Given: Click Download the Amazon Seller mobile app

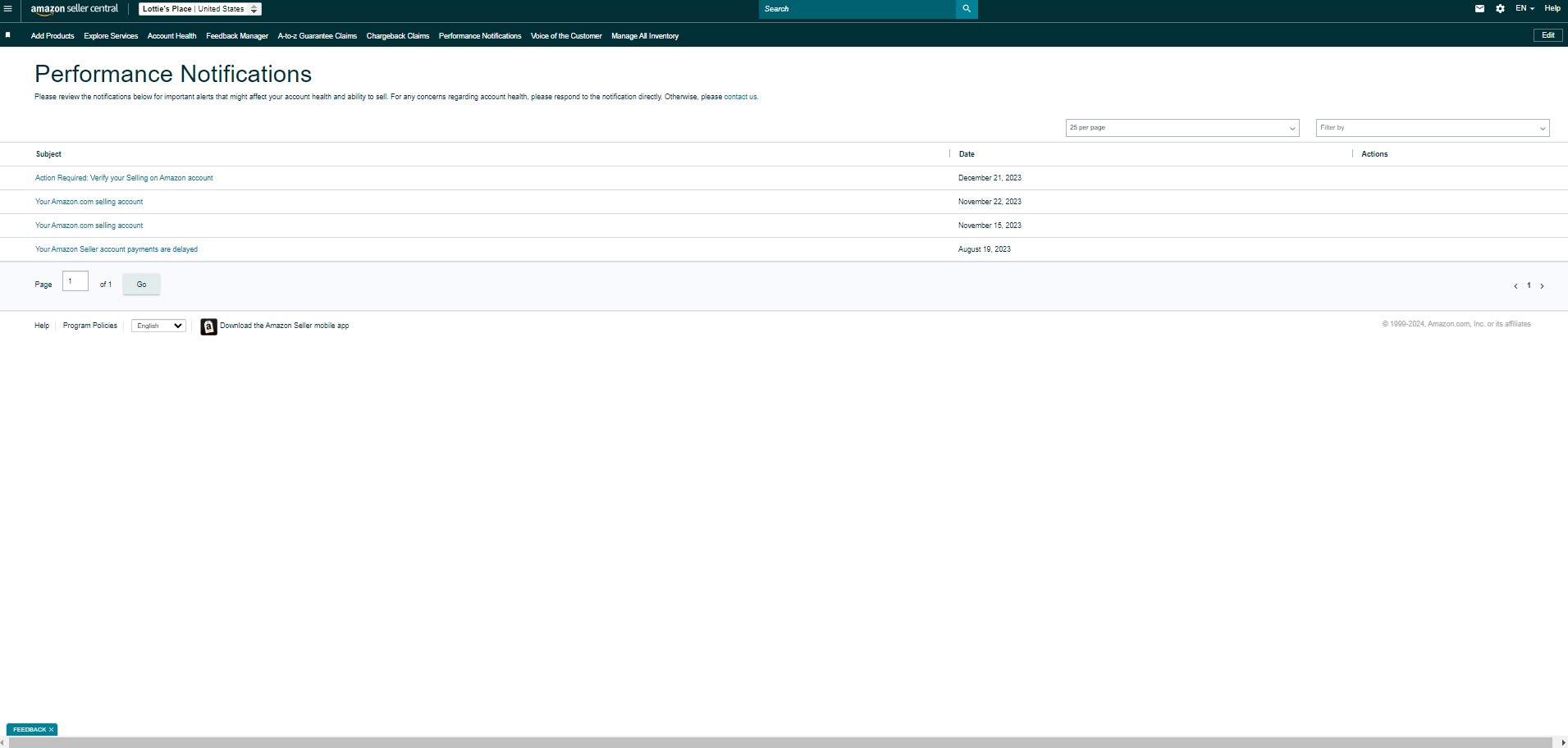Looking at the screenshot, I should (285, 326).
